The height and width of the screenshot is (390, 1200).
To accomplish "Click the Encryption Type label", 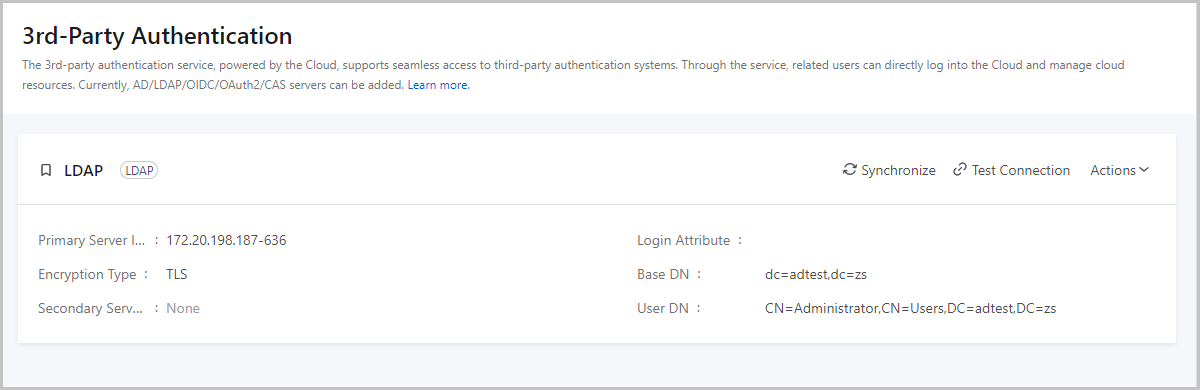I will click(x=87, y=274).
